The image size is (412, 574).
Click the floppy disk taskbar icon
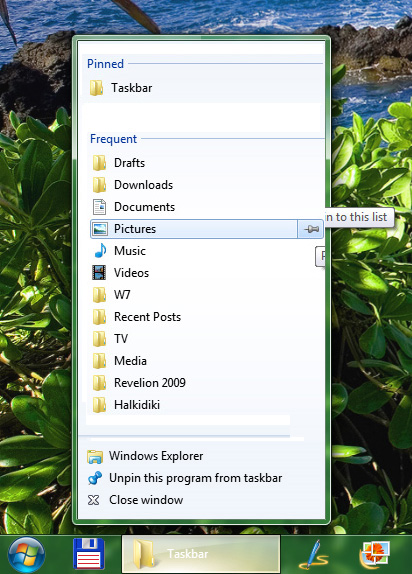[x=89, y=554]
